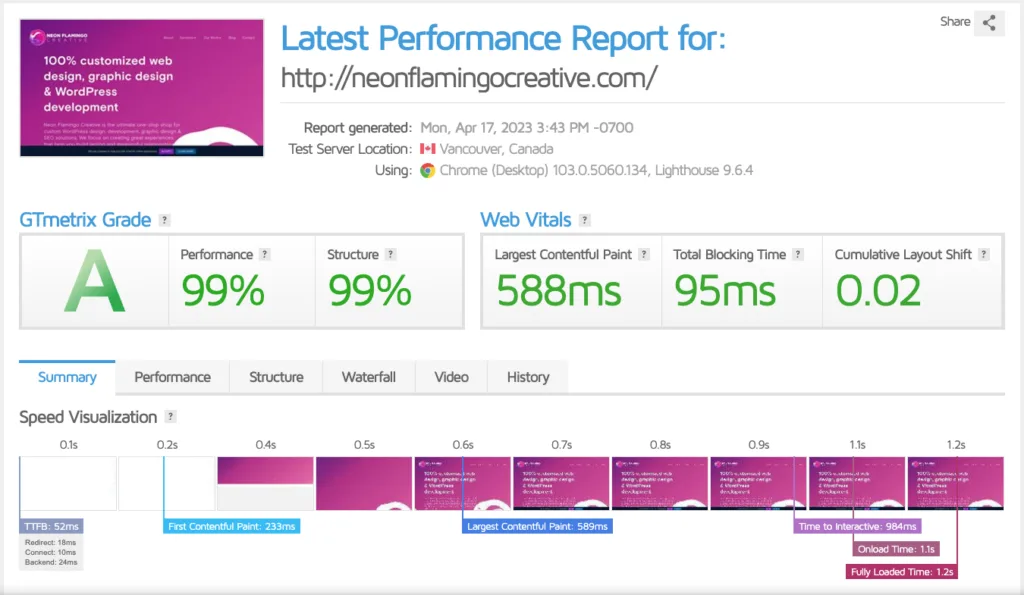Open the Waterfall tab
The width and height of the screenshot is (1024, 595).
369,377
